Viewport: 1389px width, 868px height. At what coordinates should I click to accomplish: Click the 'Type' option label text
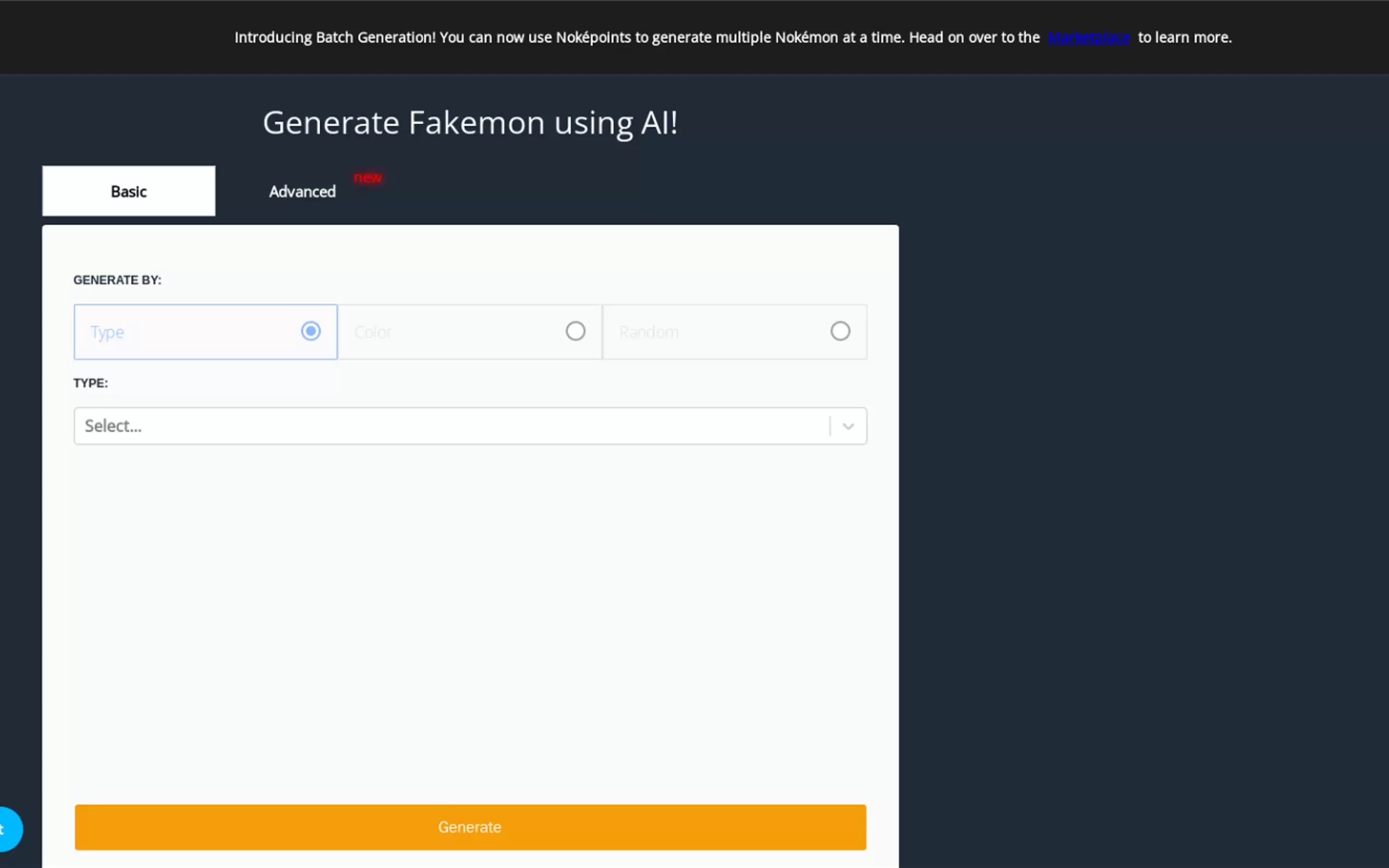click(107, 332)
